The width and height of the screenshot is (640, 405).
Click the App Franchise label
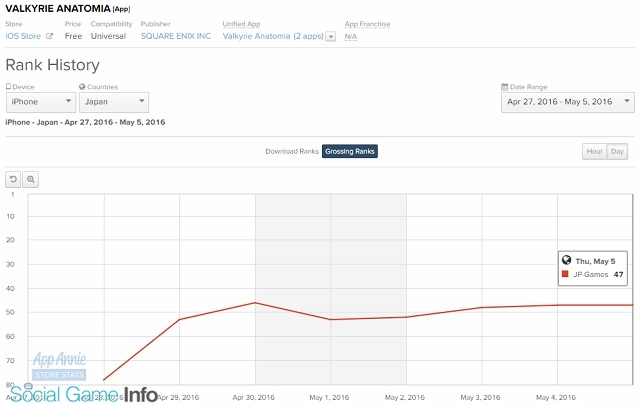pyautogui.click(x=367, y=24)
